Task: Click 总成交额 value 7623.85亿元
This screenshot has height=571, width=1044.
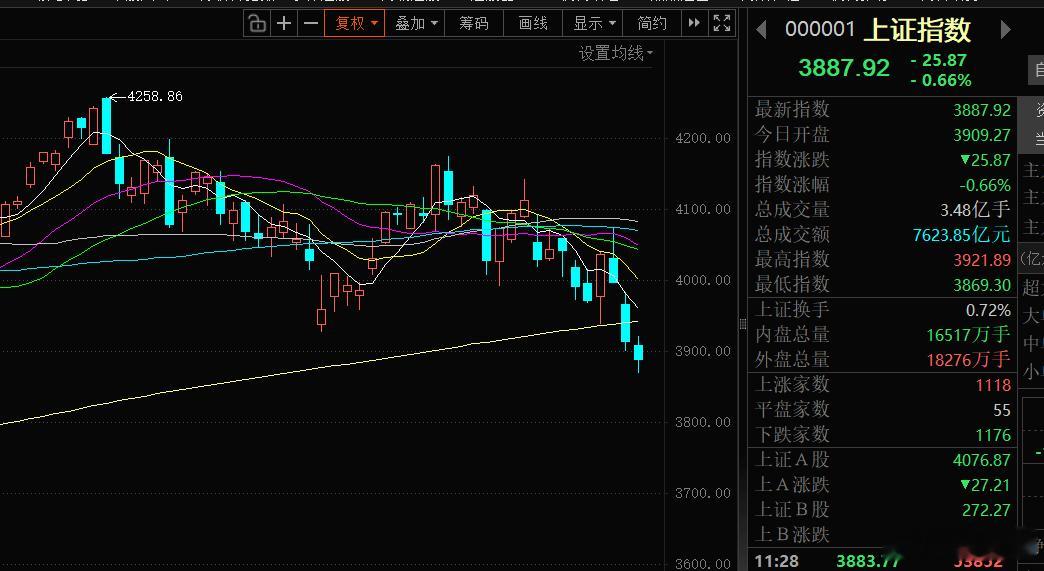Action: tap(961, 234)
